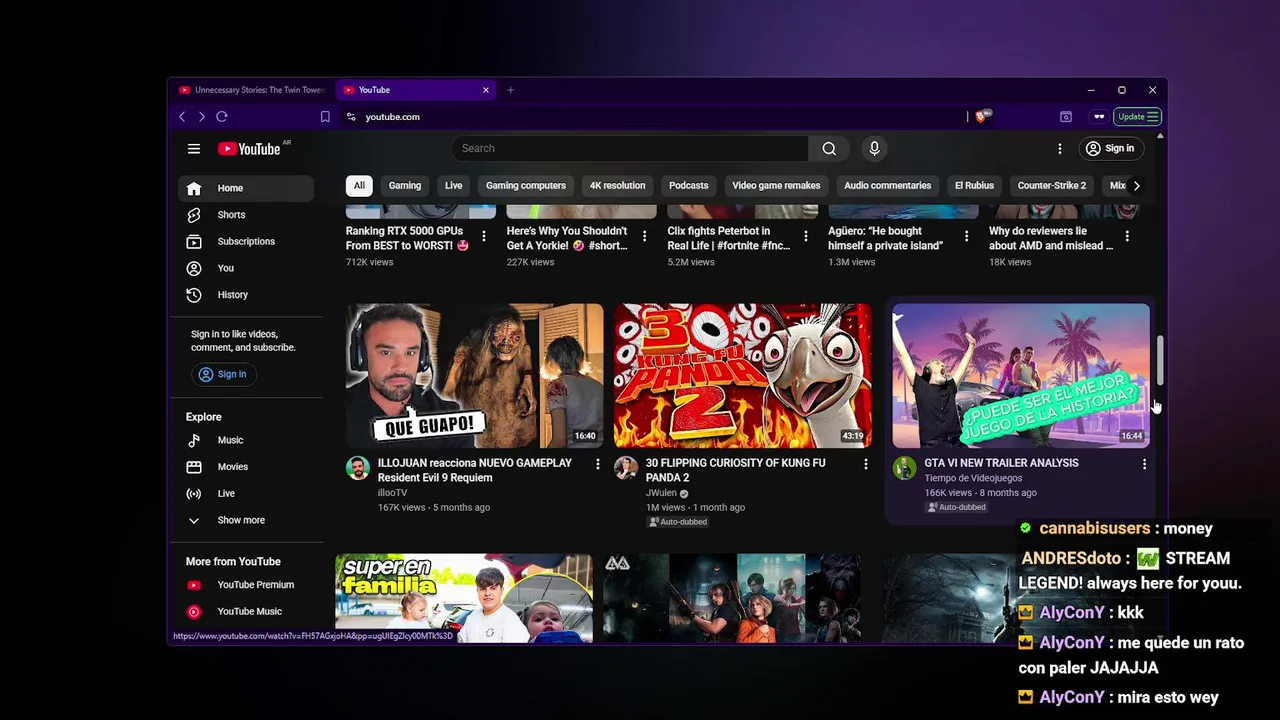Open super en familia video thumbnail
The height and width of the screenshot is (720, 1280).
click(464, 598)
